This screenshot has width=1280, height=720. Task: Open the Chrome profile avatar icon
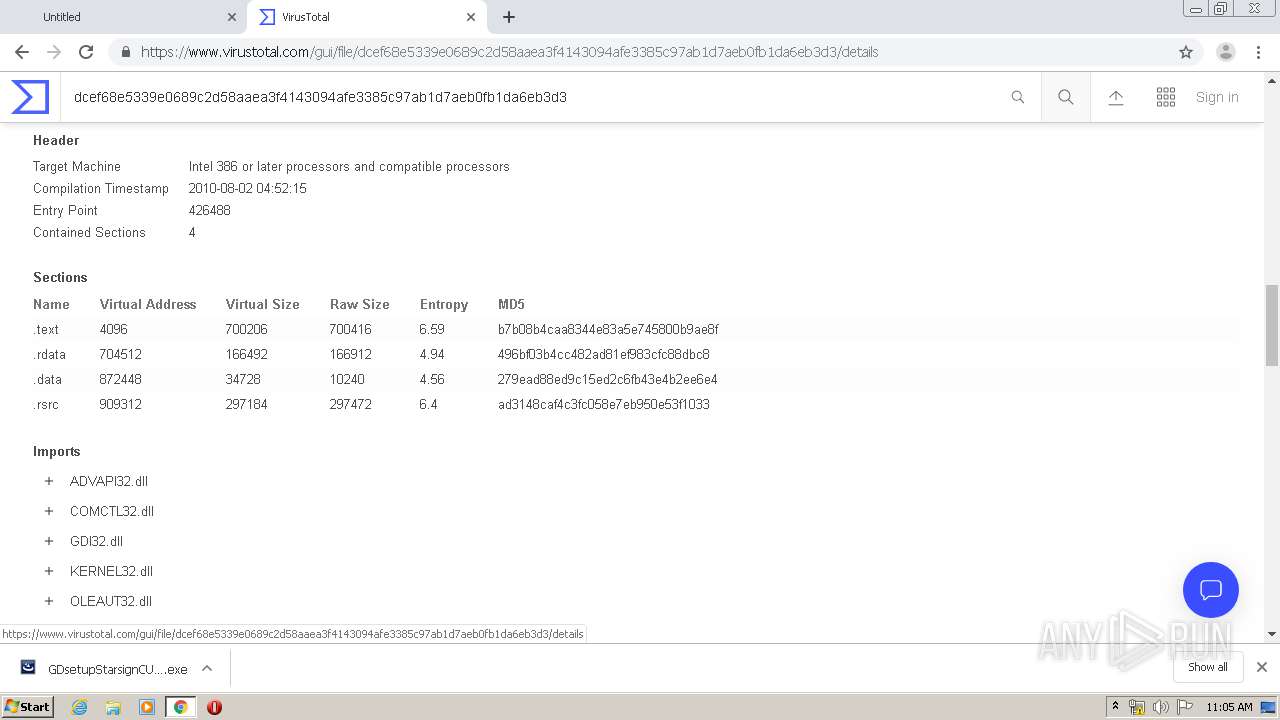click(1226, 52)
